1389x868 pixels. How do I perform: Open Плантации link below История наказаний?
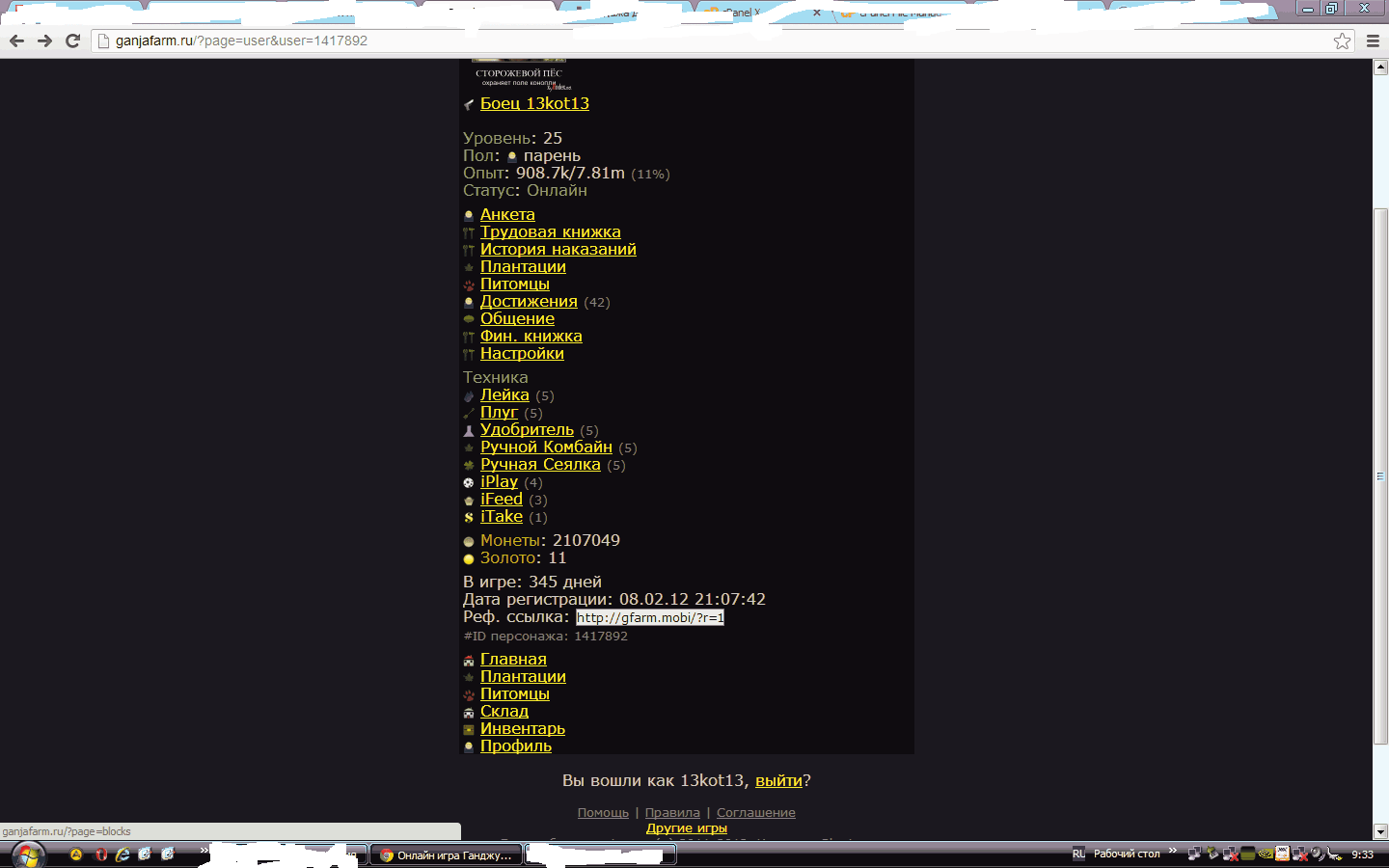click(x=523, y=266)
